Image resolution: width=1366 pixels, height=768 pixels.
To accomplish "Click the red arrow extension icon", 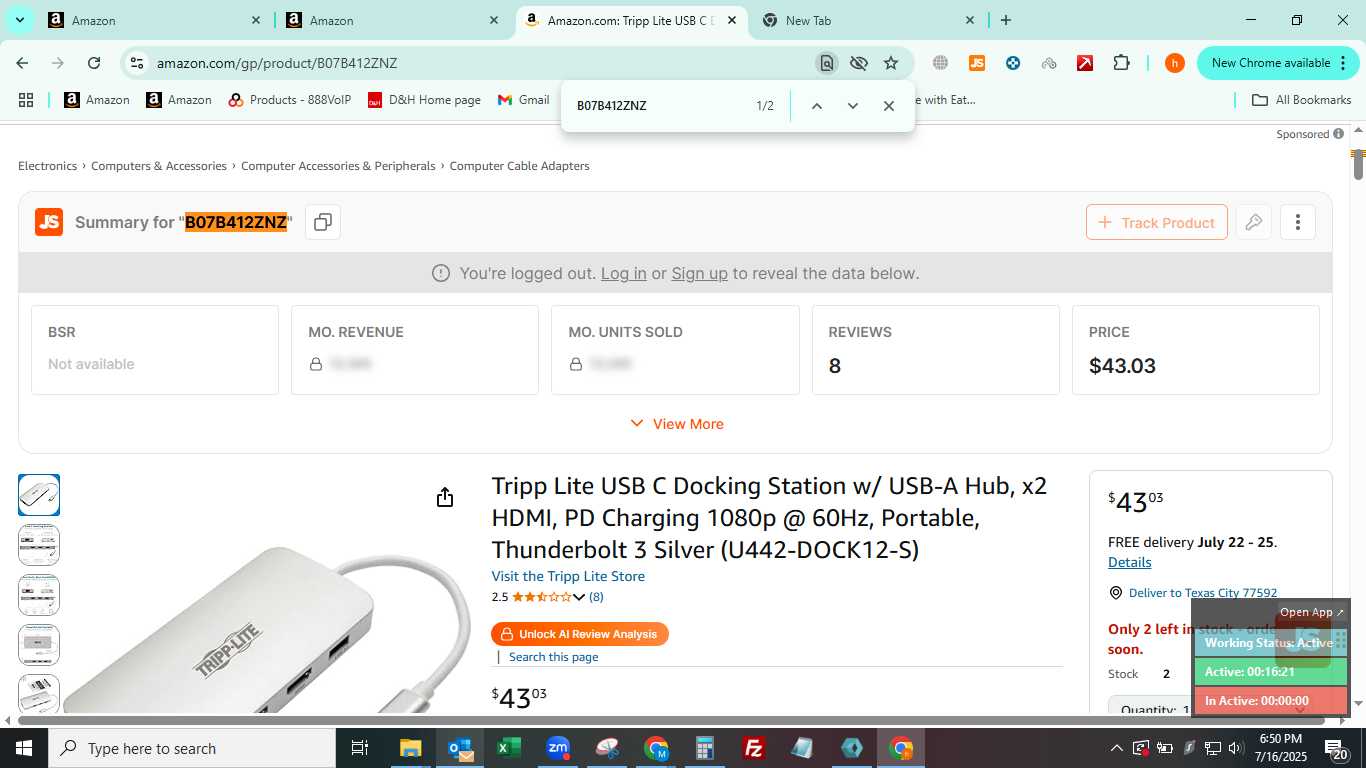I will click(x=1085, y=63).
